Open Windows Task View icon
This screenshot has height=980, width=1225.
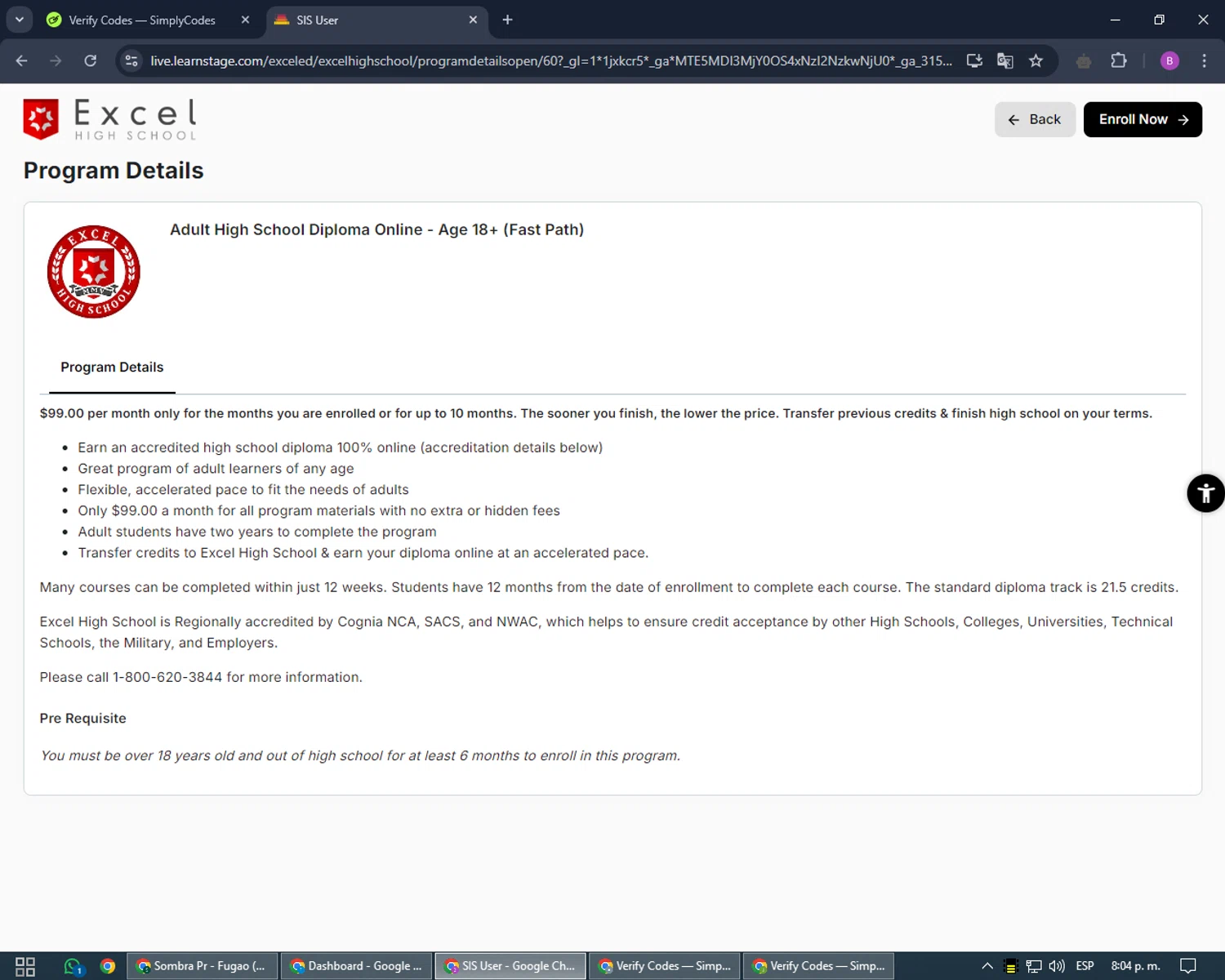(x=25, y=967)
